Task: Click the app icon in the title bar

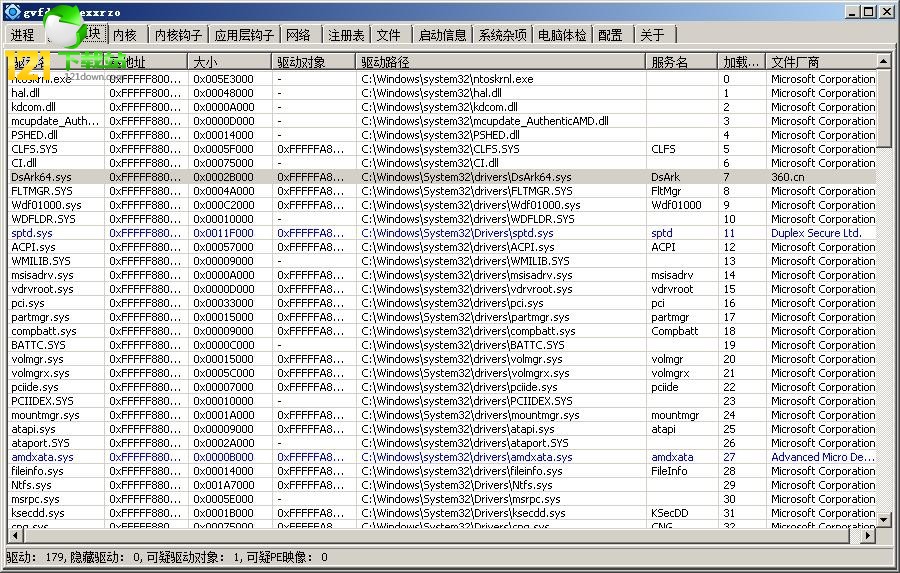Action: pyautogui.click(x=12, y=11)
